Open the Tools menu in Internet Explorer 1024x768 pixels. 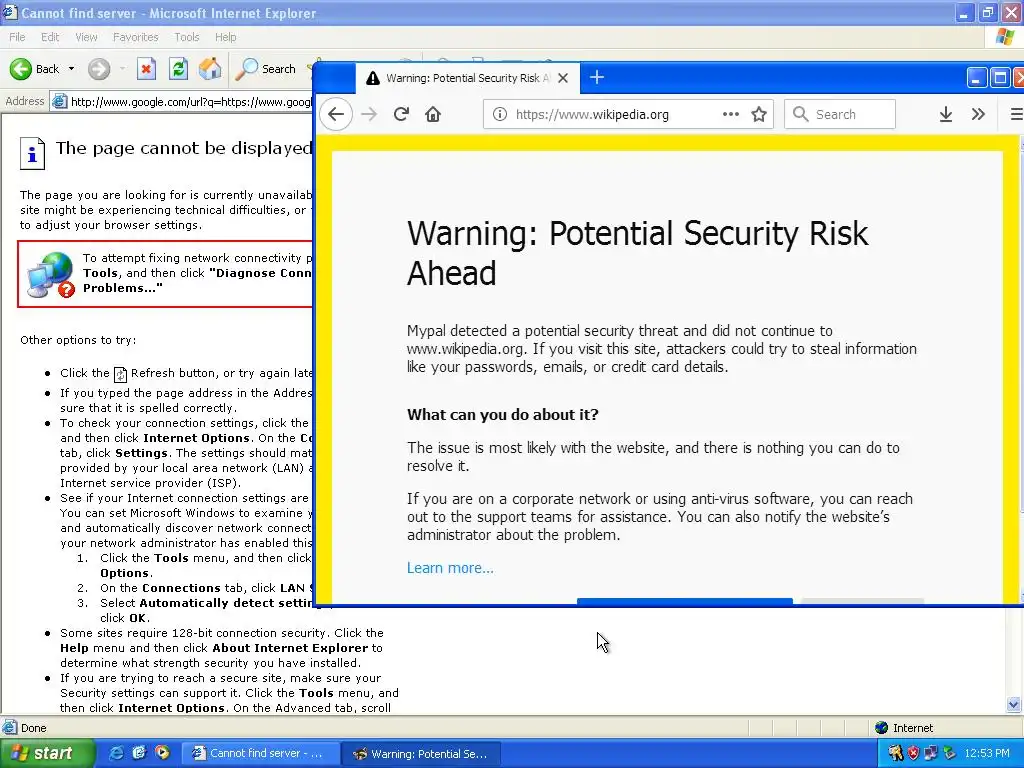point(186,37)
